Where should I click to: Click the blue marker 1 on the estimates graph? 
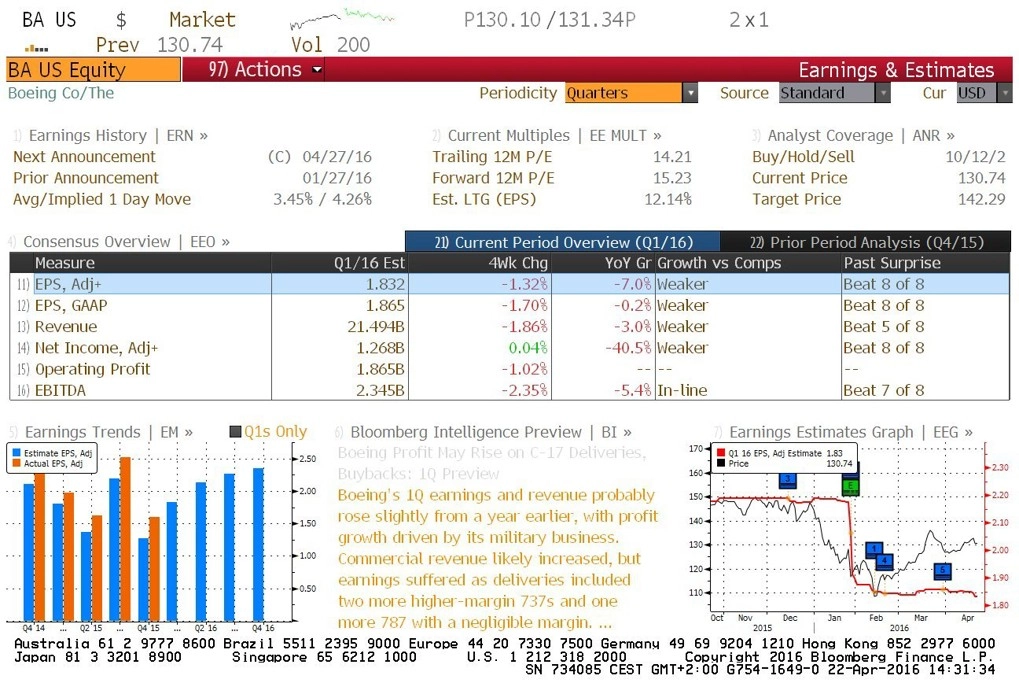875,550
